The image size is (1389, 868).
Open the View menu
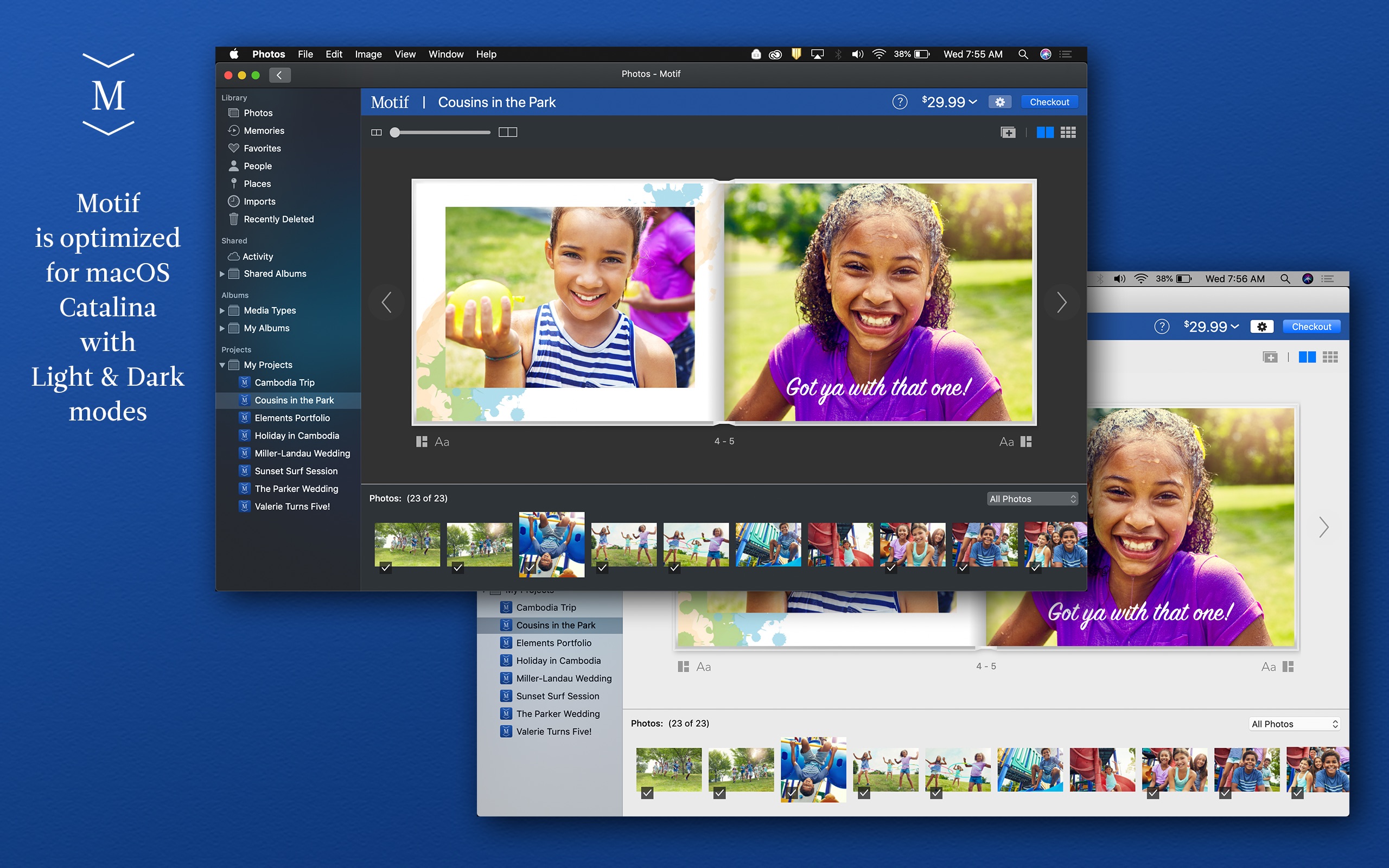(x=405, y=54)
